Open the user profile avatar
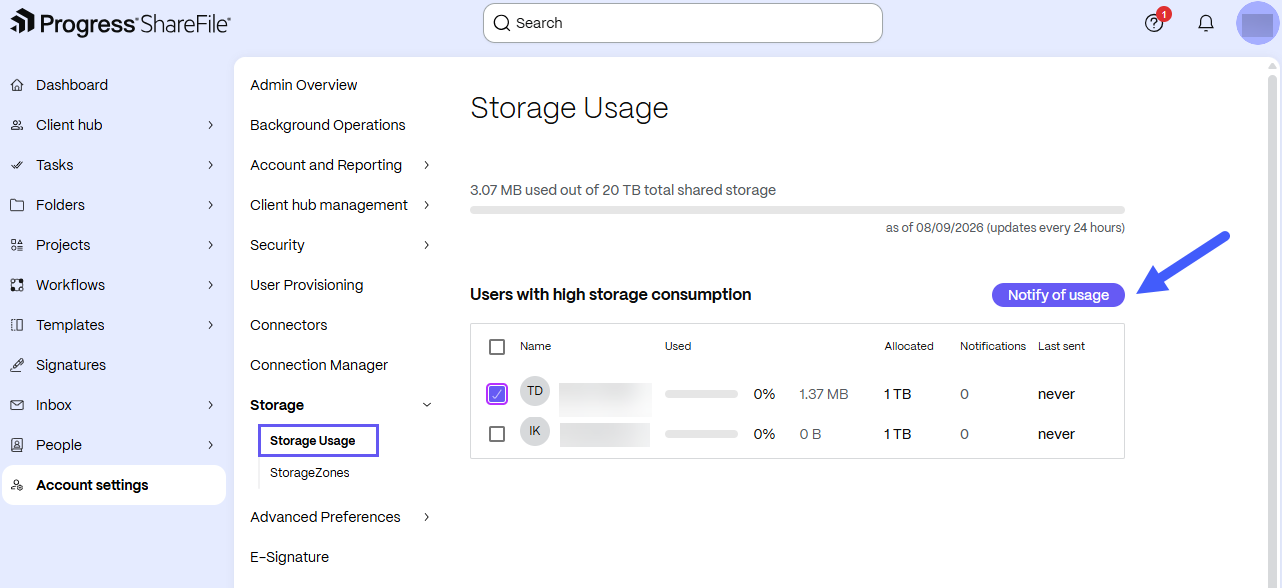Image resolution: width=1282 pixels, height=588 pixels. pos(1258,23)
